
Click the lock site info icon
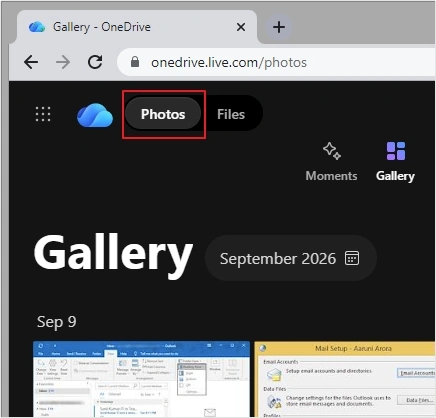pos(135,62)
